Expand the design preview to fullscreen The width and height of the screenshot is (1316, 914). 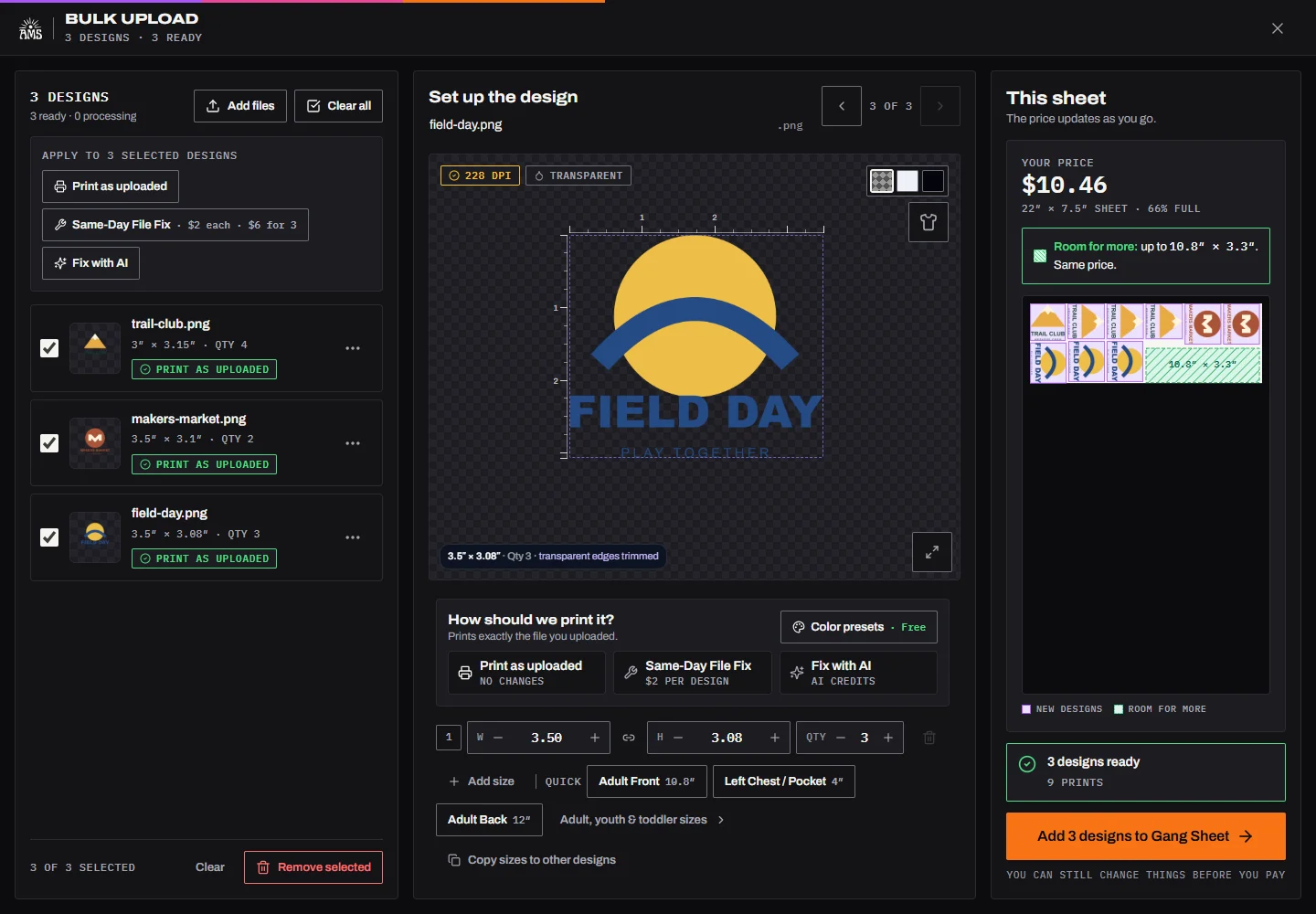(932, 552)
